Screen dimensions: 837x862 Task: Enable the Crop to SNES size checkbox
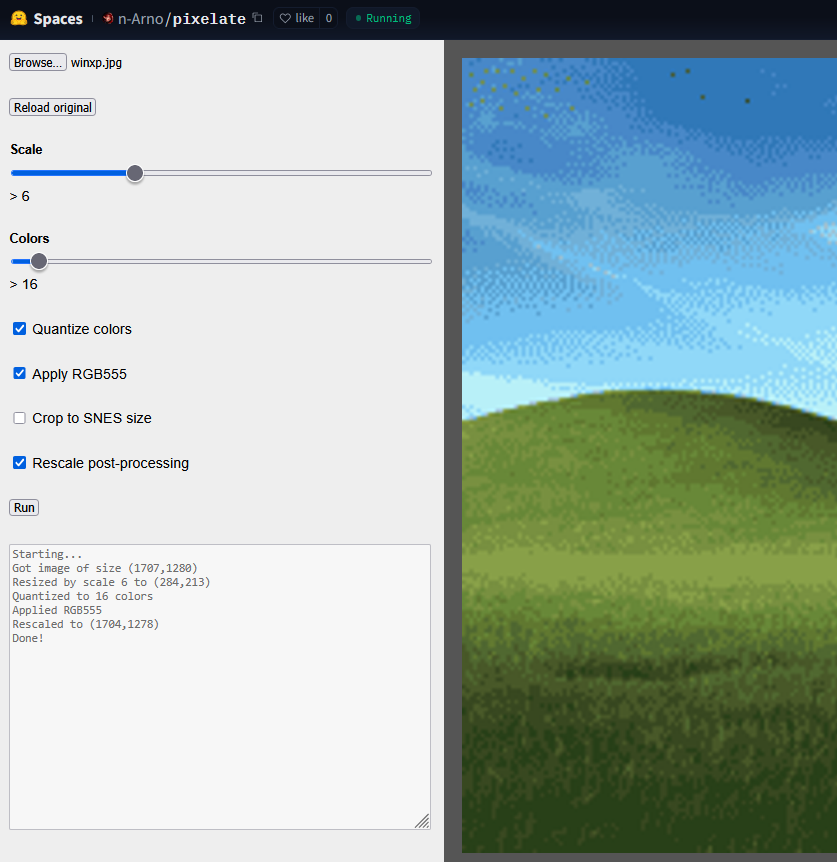pyautogui.click(x=19, y=418)
